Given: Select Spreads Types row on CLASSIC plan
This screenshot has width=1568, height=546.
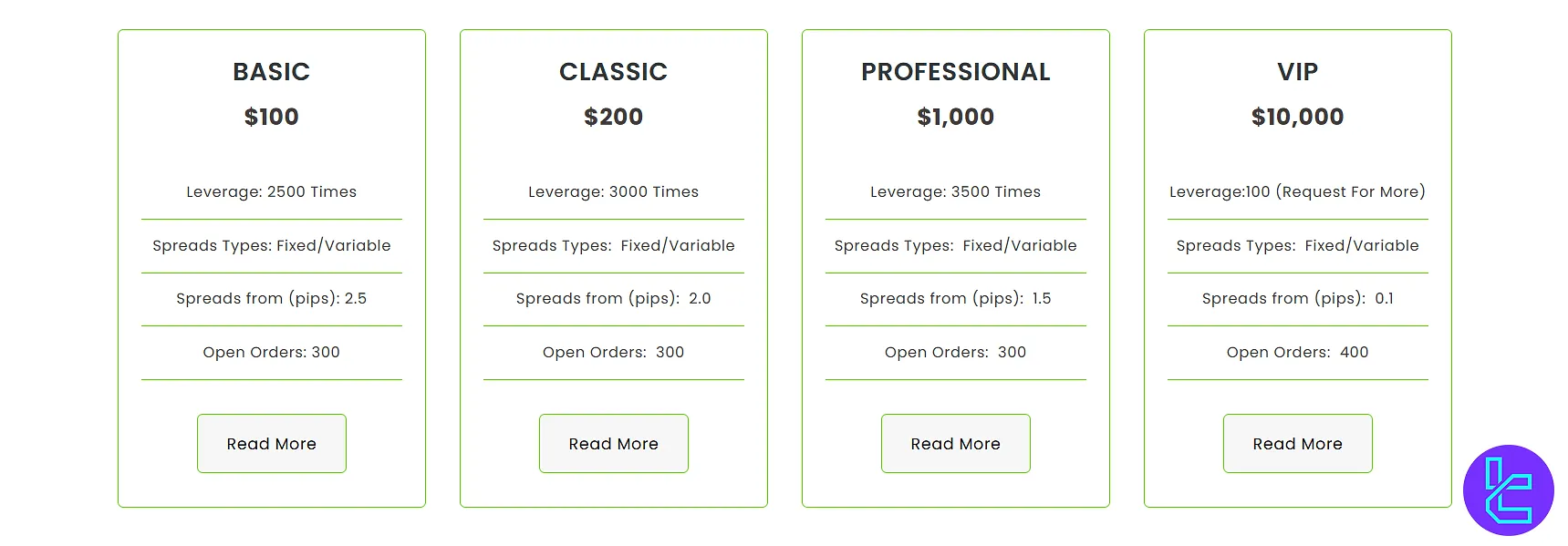Looking at the screenshot, I should click(x=613, y=245).
